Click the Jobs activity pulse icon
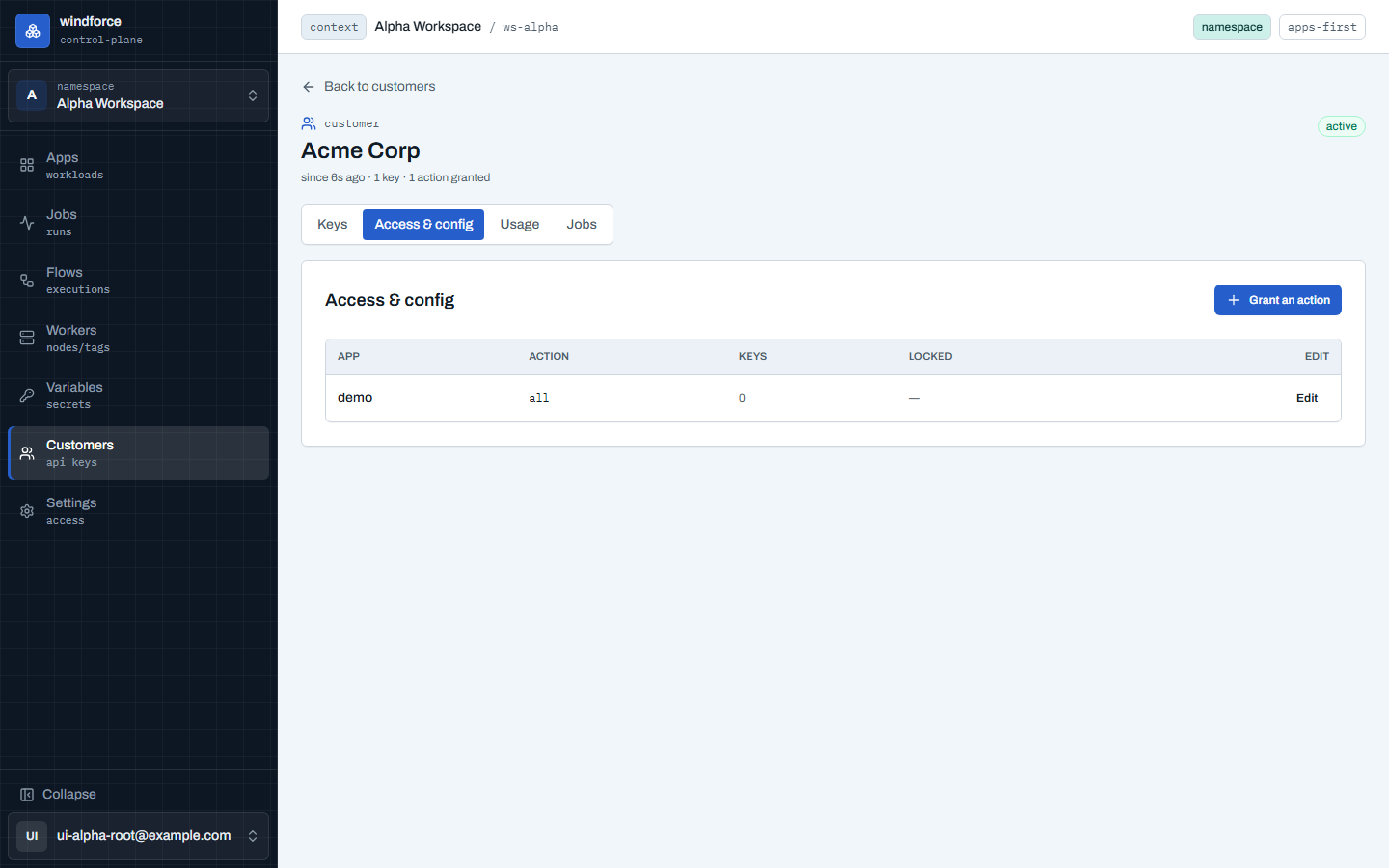This screenshot has height=868, width=1389. pos(27,223)
